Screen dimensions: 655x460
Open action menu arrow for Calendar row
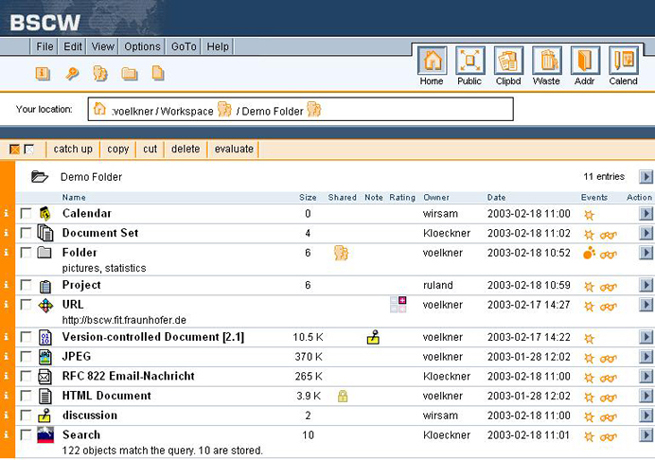tap(646, 213)
